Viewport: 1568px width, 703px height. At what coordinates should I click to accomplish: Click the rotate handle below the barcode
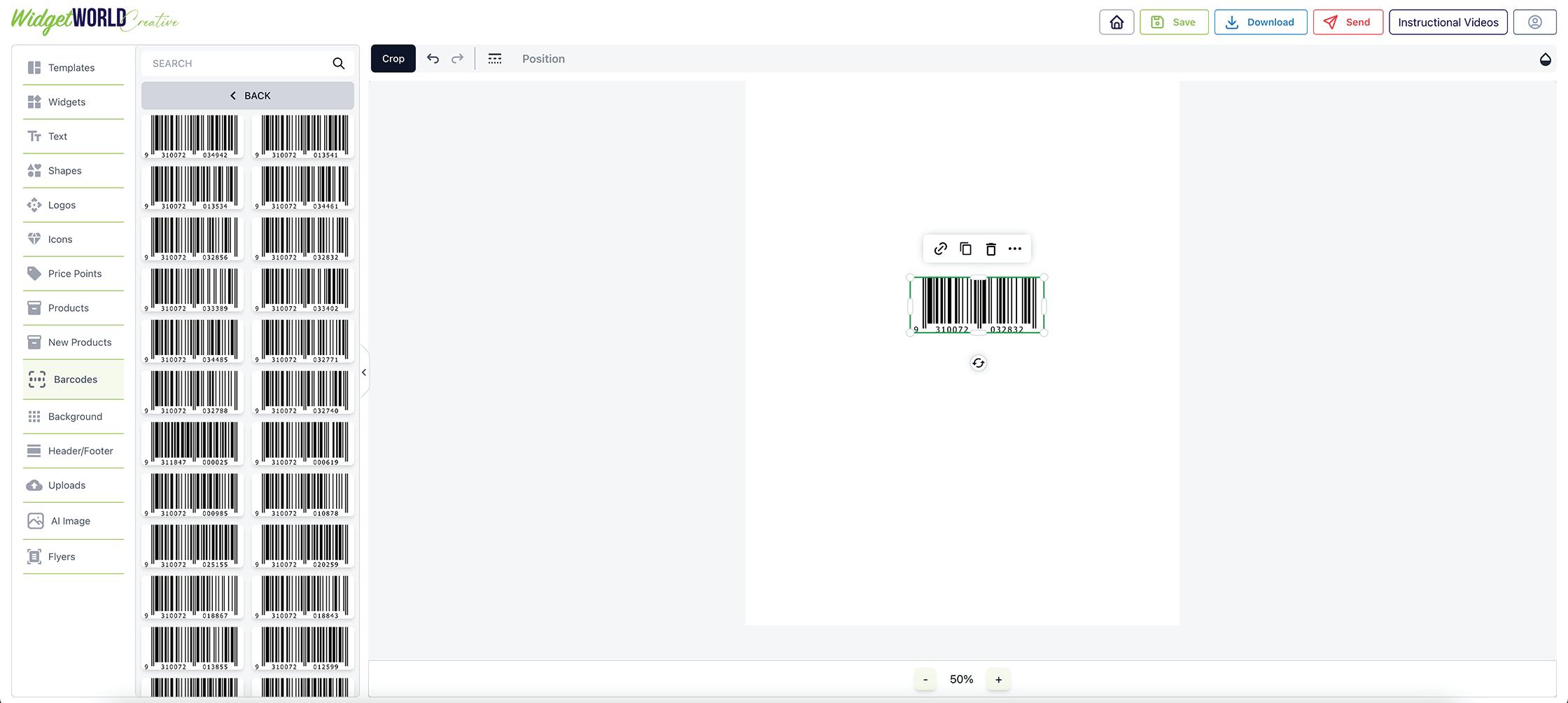[x=979, y=363]
